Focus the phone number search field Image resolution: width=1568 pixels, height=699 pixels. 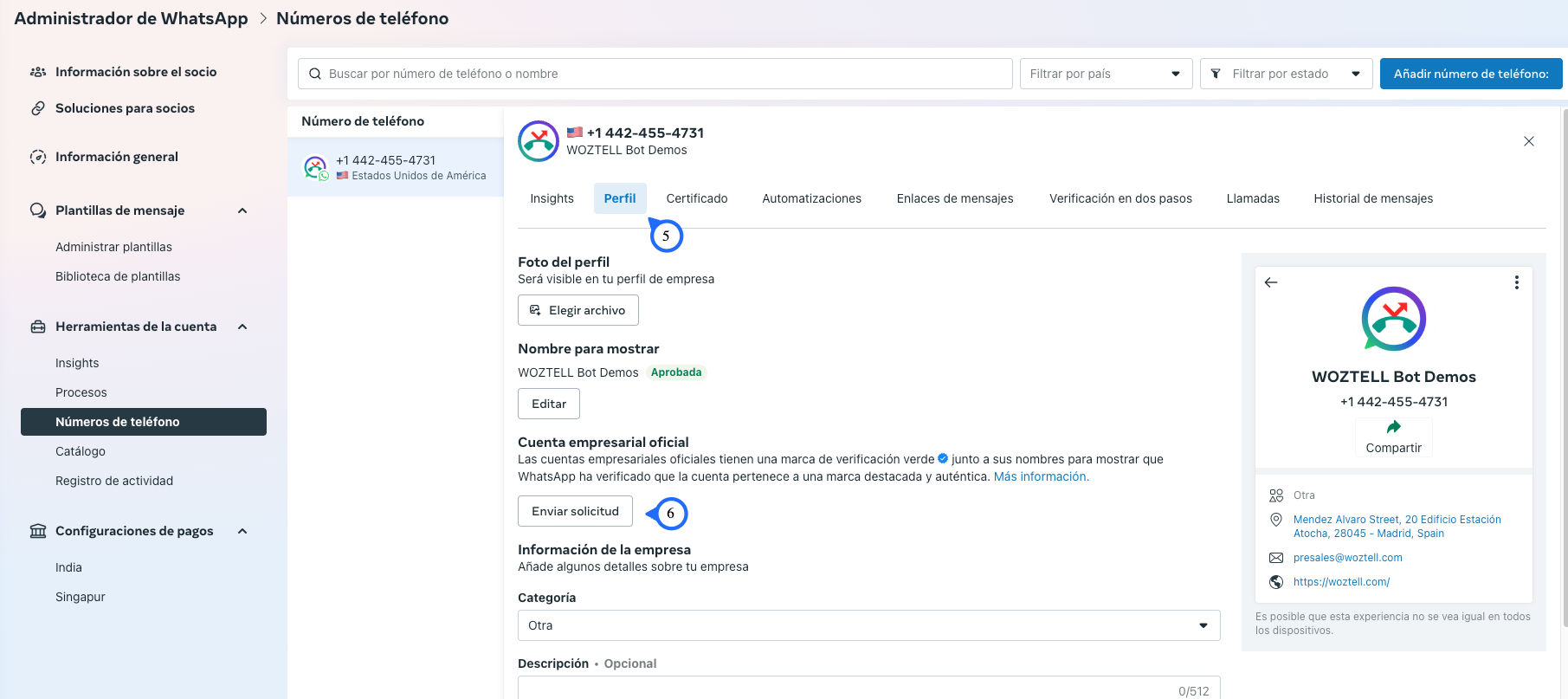[x=655, y=74]
